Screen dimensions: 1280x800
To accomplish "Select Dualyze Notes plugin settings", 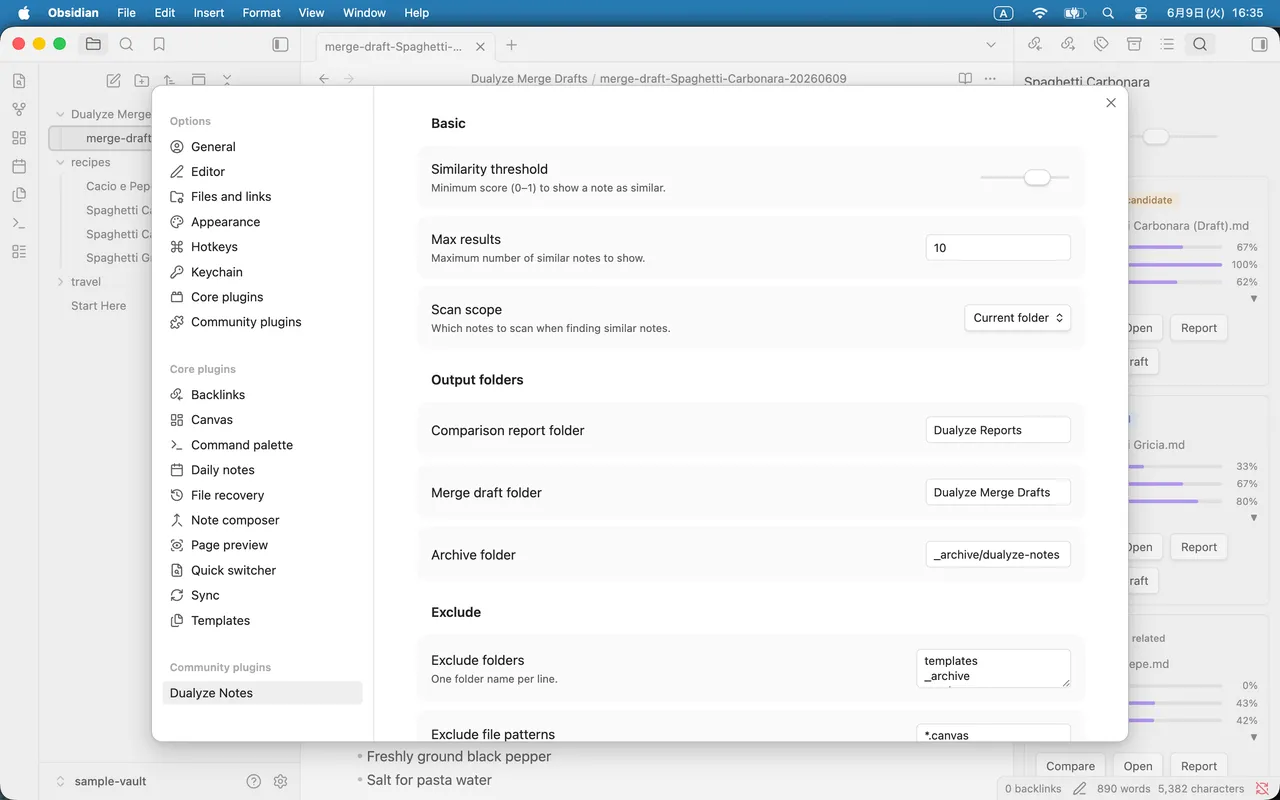I will coord(262,693).
